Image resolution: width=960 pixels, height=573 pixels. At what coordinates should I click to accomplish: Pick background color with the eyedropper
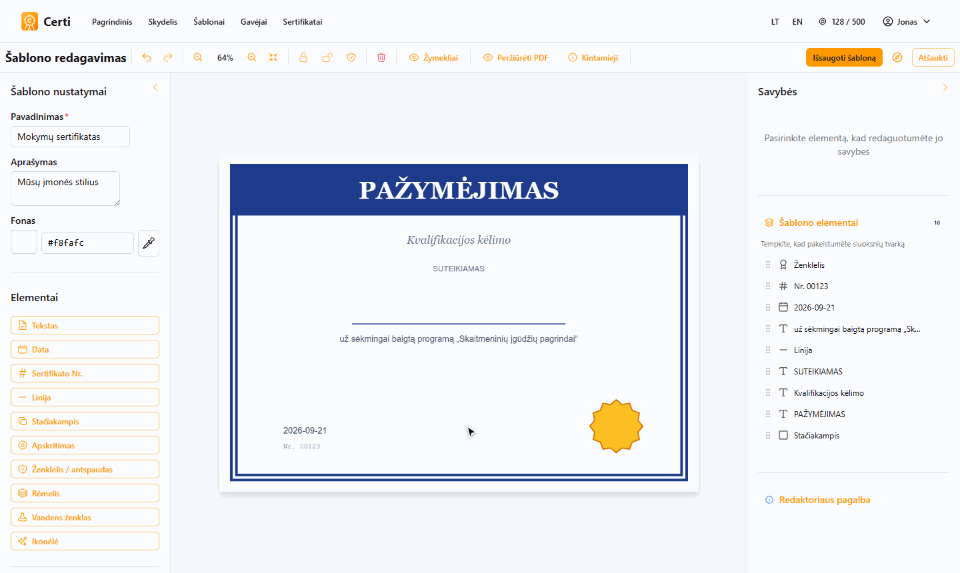[149, 243]
